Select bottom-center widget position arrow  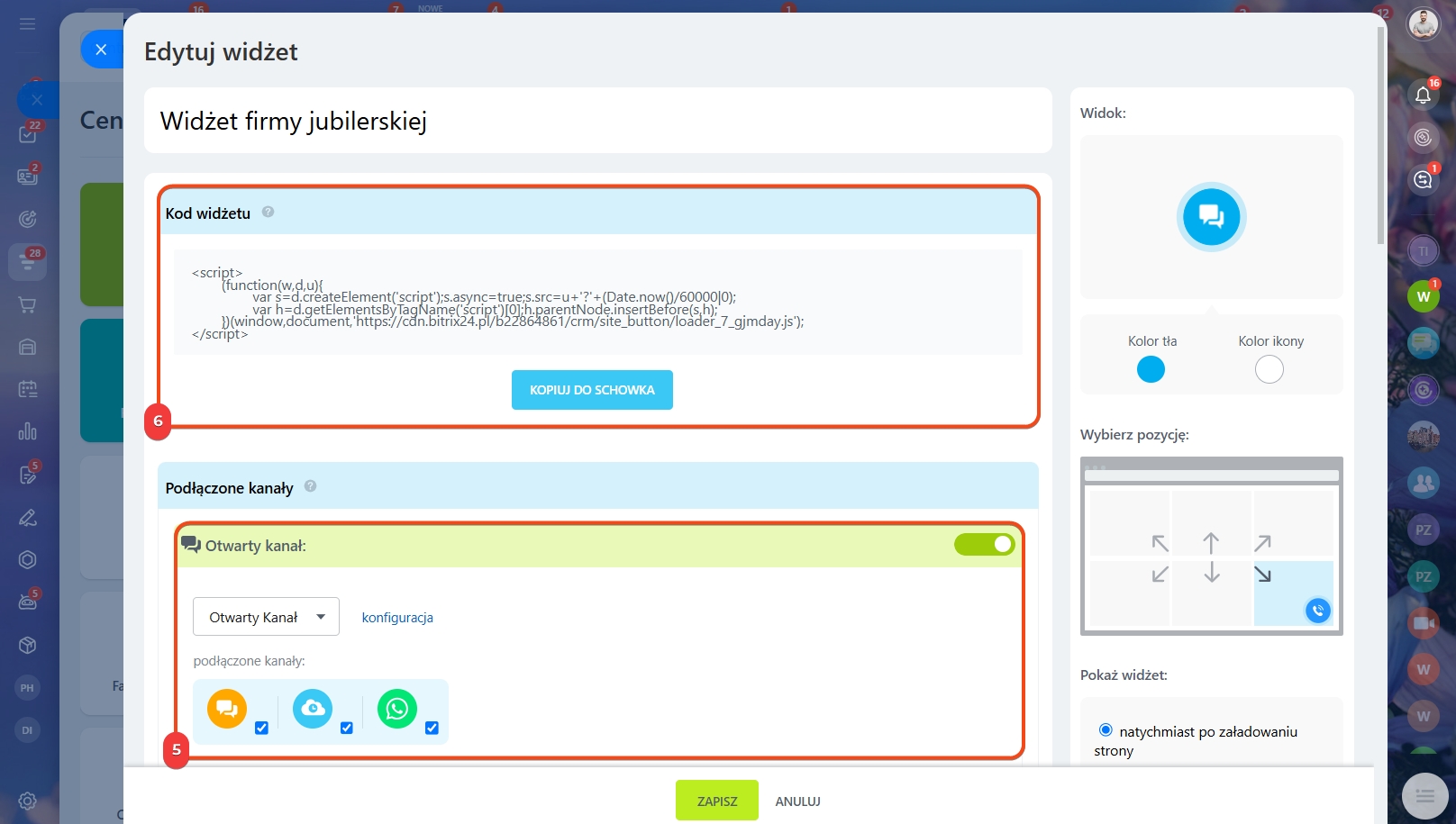tap(1212, 572)
